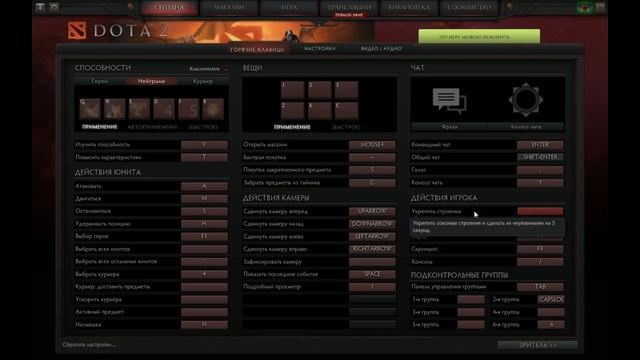Select the D ability slot
This screenshot has height=360, width=640.
pos(164,109)
